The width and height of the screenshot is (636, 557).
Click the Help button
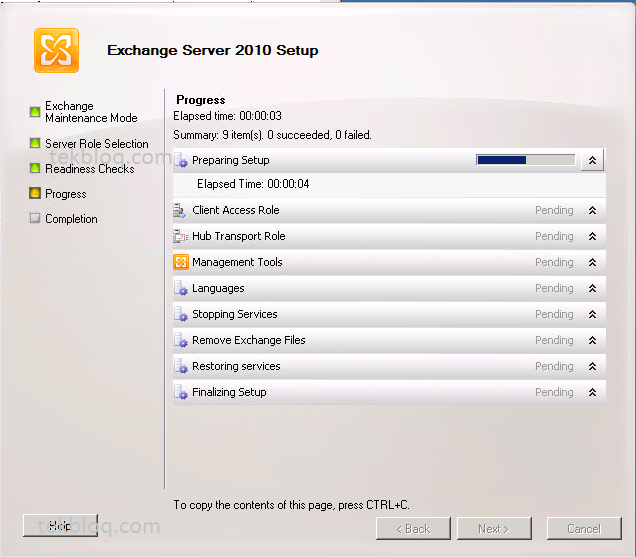tap(60, 525)
